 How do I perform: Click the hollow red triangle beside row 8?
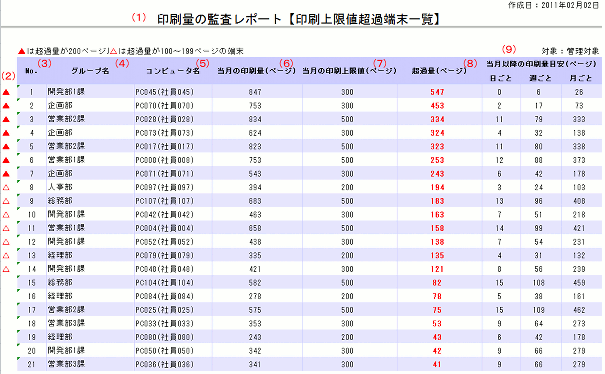click(x=6, y=188)
